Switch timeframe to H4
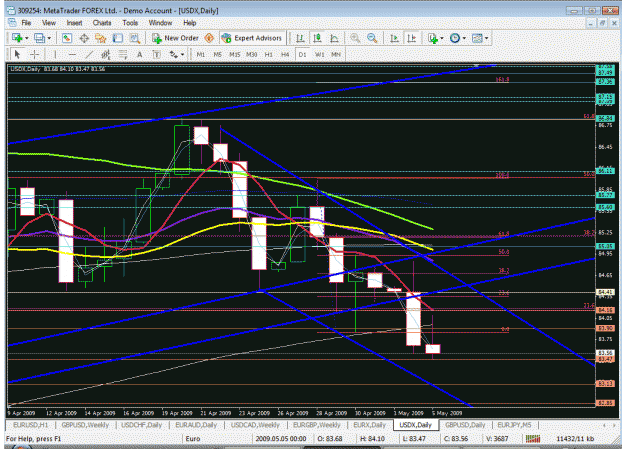Image resolution: width=625 pixels, height=449 pixels. tap(285, 54)
